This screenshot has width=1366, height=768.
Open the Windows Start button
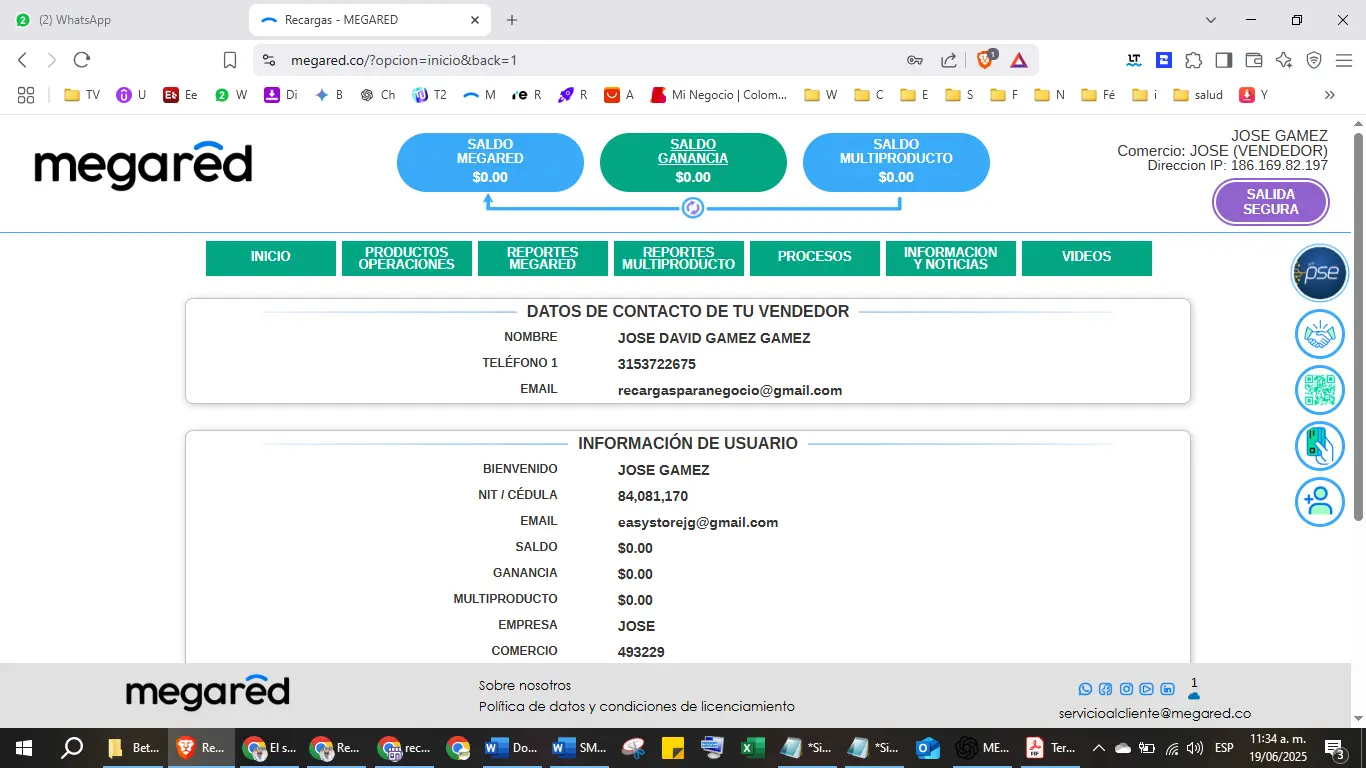pyautogui.click(x=23, y=748)
